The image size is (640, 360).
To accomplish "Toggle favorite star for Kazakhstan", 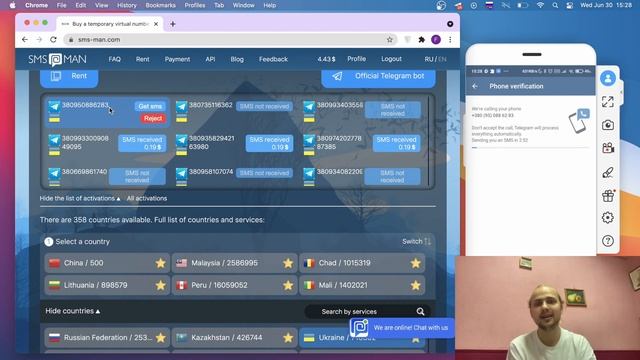I will 288,338.
